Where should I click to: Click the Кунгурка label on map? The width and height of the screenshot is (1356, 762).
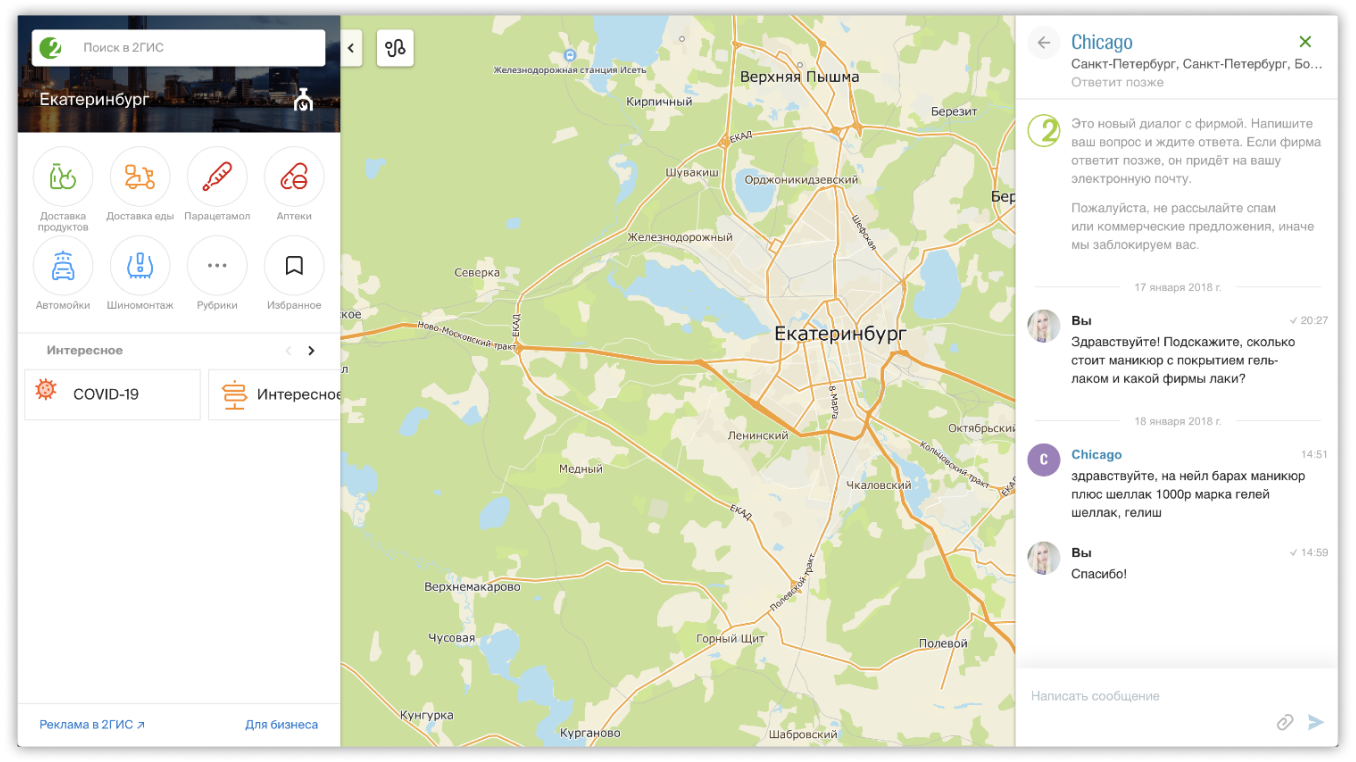pyautogui.click(x=427, y=716)
